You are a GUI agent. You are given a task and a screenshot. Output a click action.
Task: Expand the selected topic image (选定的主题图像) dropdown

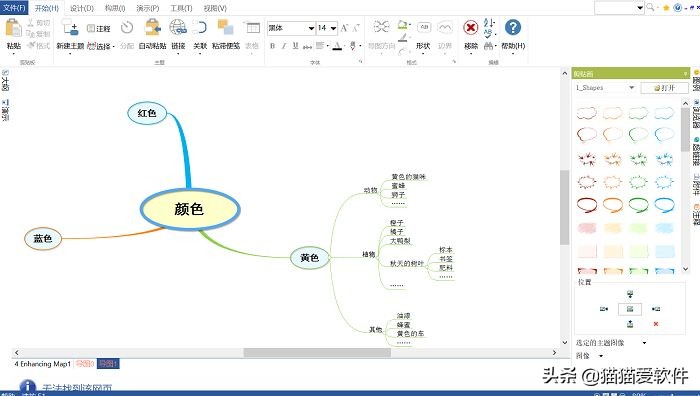pyautogui.click(x=644, y=343)
